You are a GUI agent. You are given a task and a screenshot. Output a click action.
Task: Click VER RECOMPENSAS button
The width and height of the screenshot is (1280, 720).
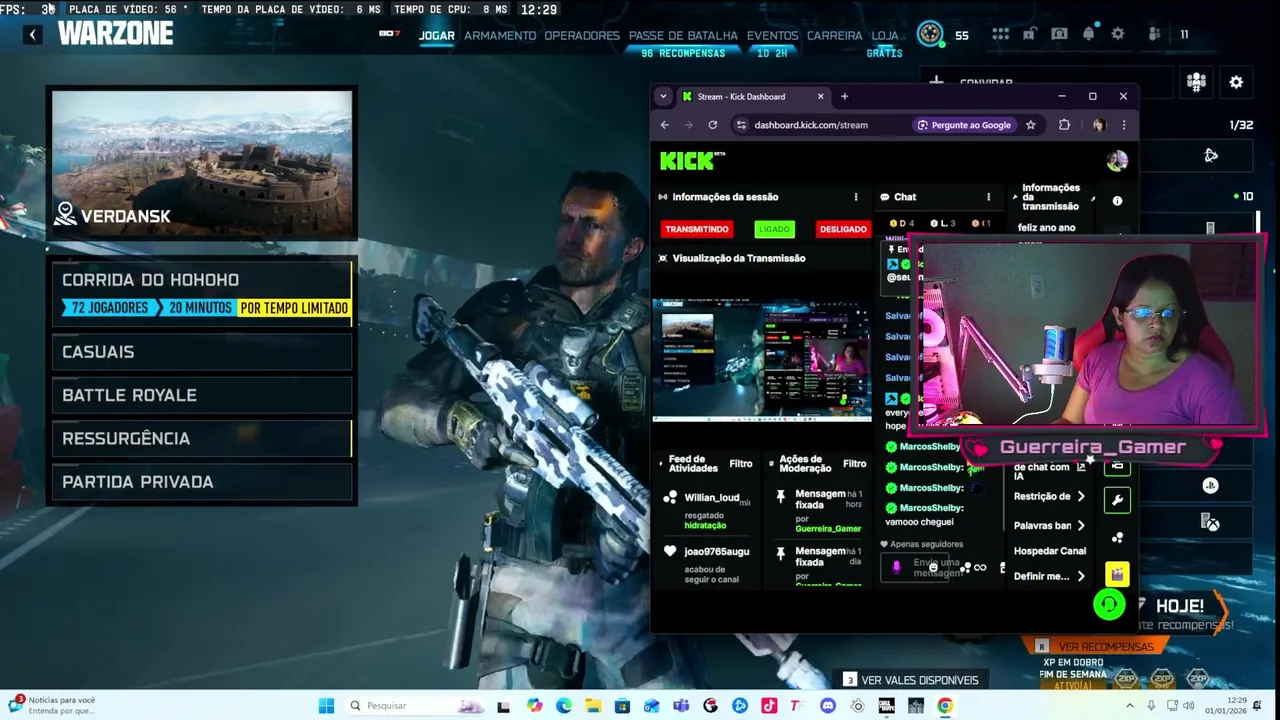[1096, 647]
